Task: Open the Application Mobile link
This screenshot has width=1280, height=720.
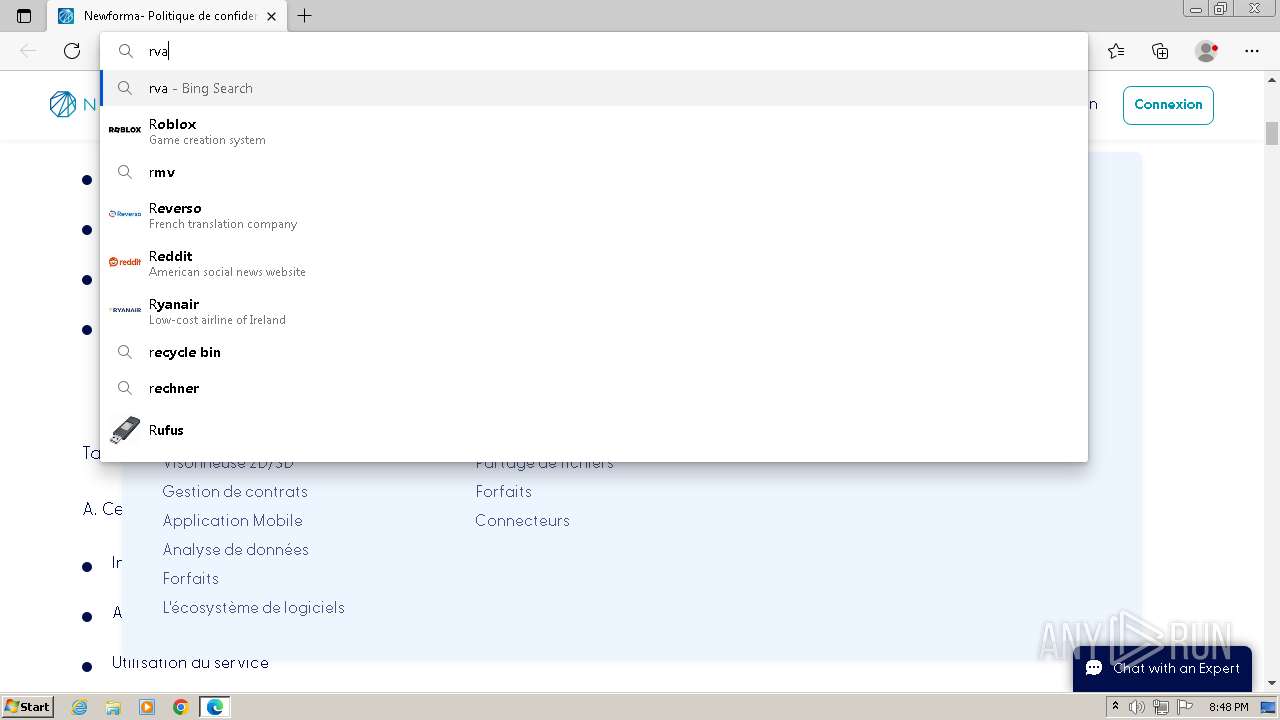Action: click(232, 521)
